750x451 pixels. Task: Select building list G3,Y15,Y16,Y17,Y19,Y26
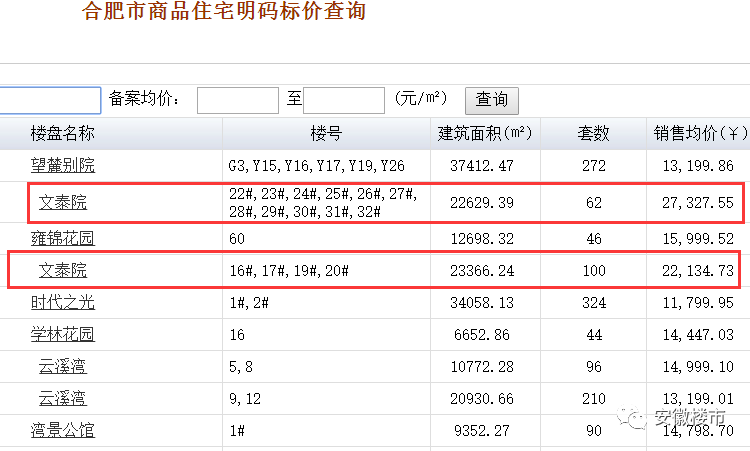[x=317, y=166]
